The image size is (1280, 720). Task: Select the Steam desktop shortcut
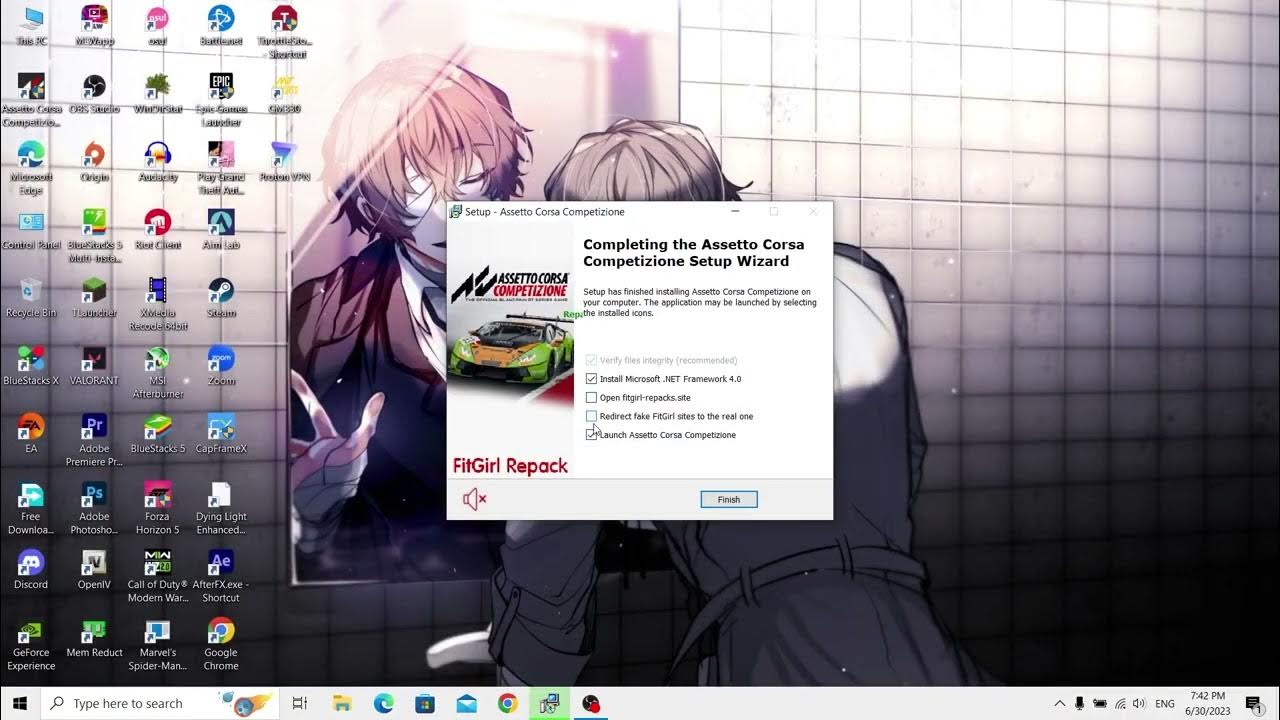point(221,298)
